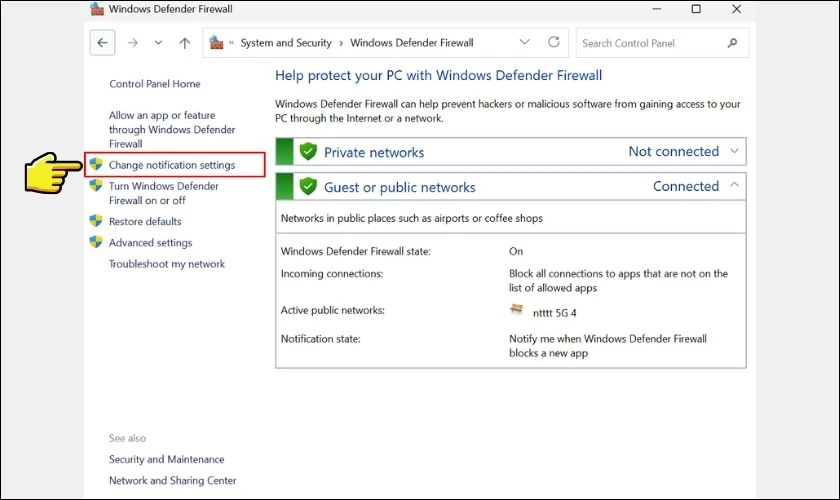
Task: Click the Windows Defender Firewall breadcrumb
Action: pyautogui.click(x=412, y=43)
